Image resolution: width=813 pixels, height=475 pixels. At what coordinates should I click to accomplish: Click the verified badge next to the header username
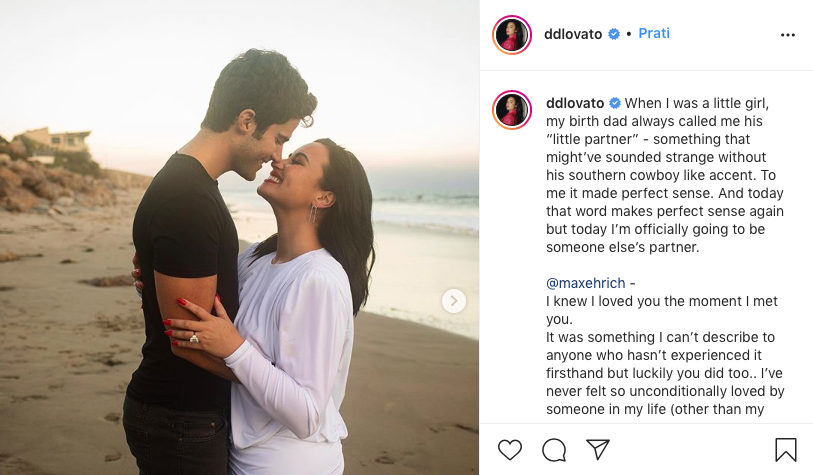pos(614,34)
